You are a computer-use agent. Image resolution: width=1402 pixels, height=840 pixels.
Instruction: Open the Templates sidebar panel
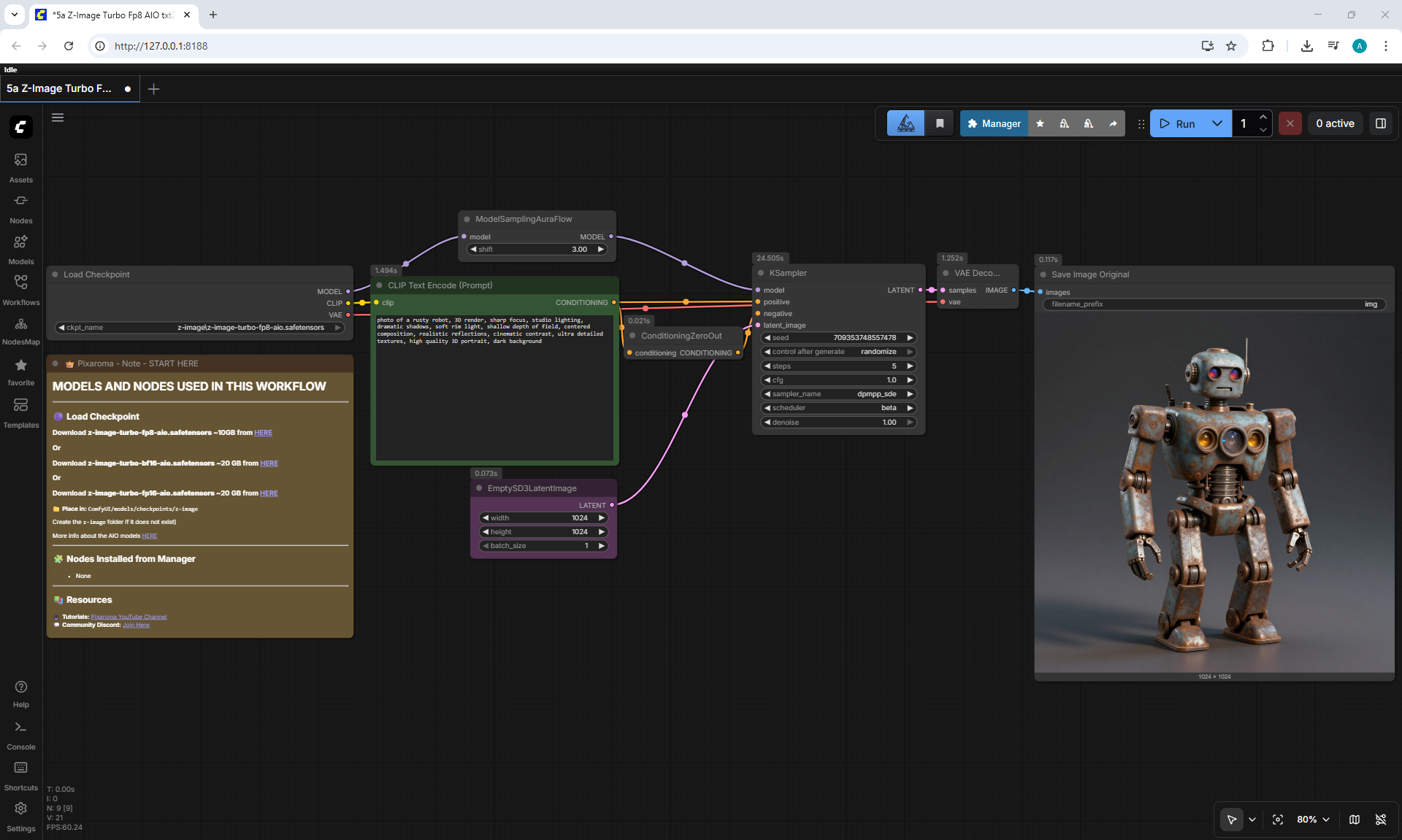20,413
